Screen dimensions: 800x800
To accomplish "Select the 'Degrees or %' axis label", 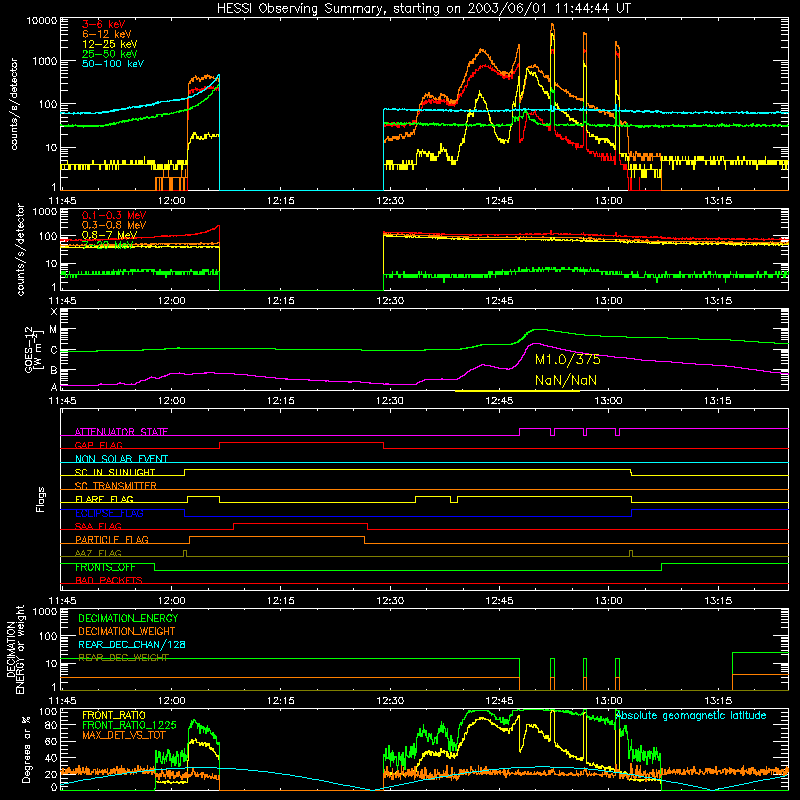I will [26, 749].
